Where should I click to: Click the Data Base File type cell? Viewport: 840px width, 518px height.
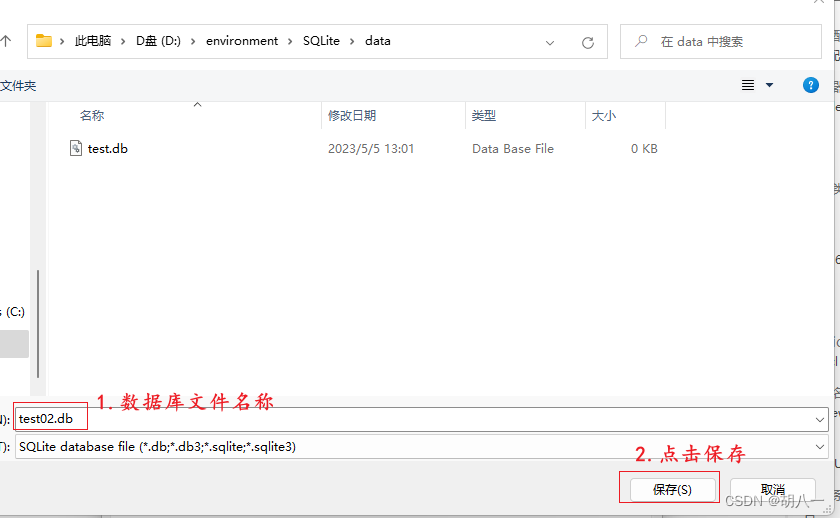(x=513, y=149)
